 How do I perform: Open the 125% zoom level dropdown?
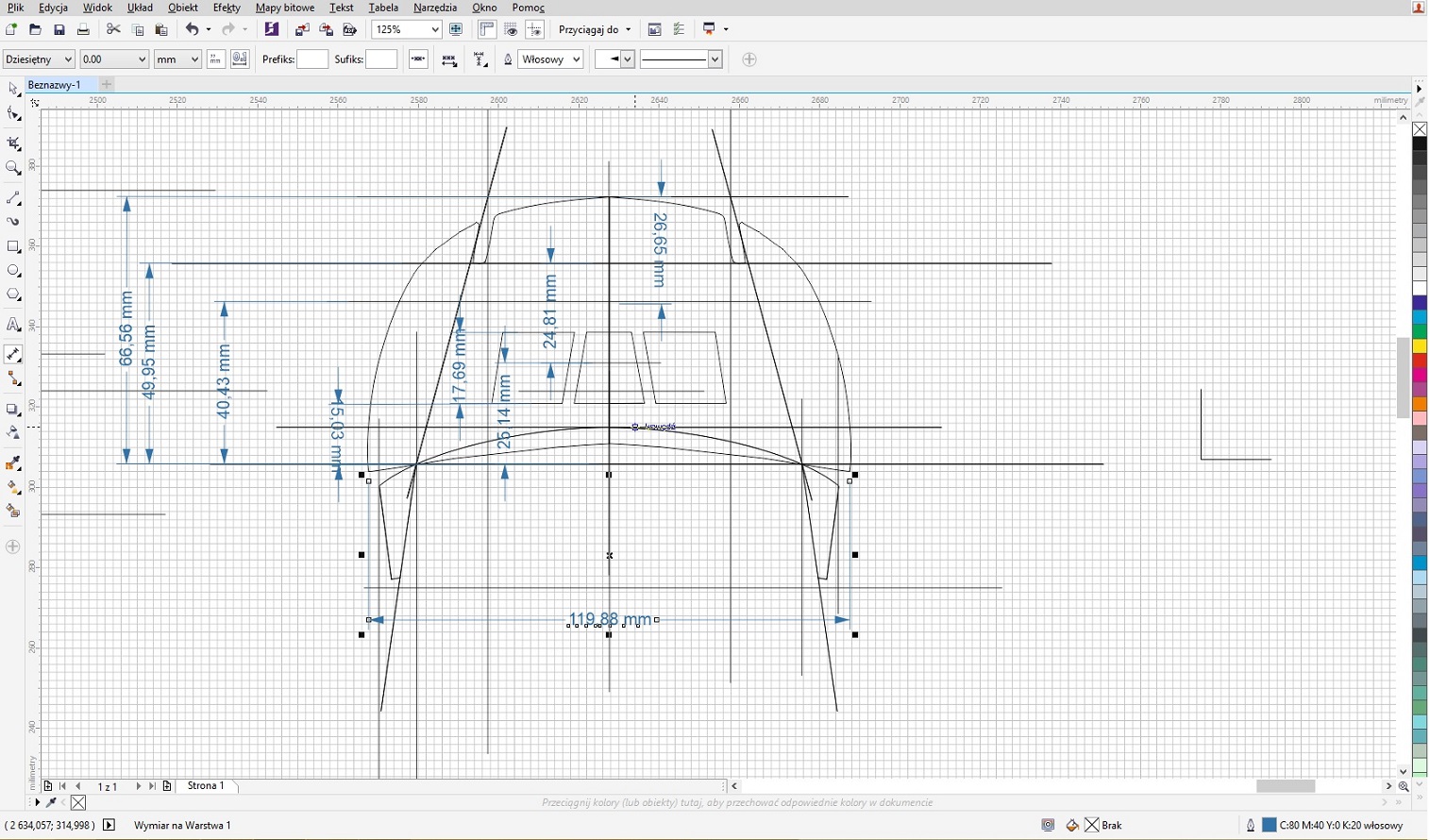tap(434, 30)
